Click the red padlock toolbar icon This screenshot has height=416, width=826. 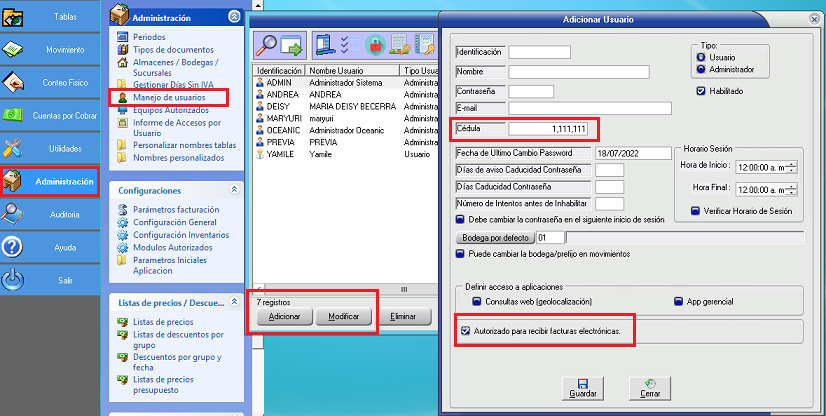(376, 45)
